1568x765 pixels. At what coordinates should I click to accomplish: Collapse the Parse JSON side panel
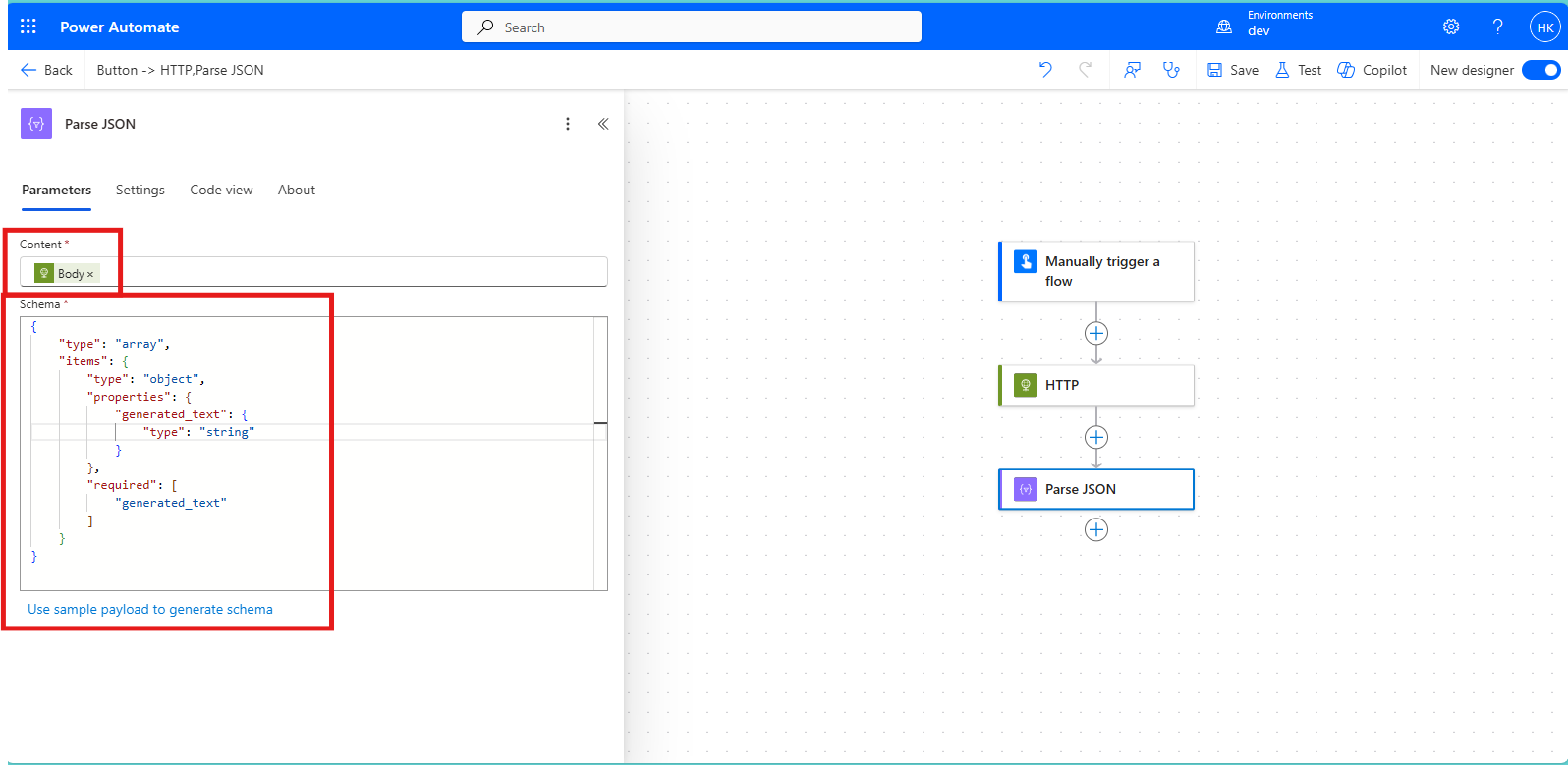[x=603, y=124]
